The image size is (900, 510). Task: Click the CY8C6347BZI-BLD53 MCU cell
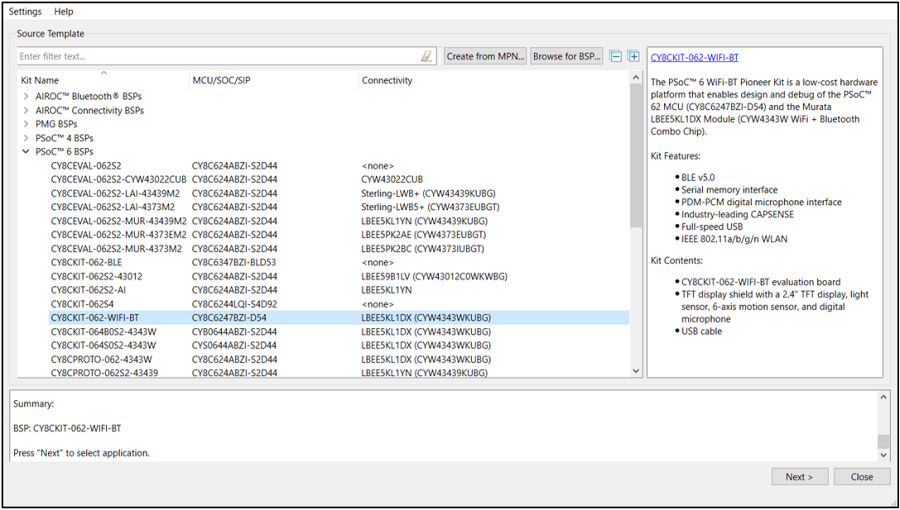[x=234, y=262]
